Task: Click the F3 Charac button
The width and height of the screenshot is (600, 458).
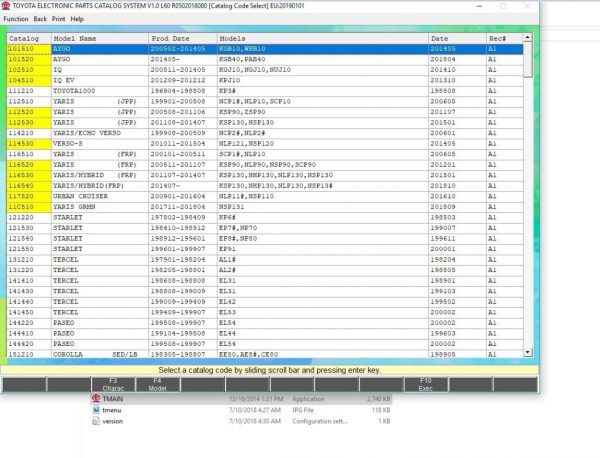Action: click(113, 384)
